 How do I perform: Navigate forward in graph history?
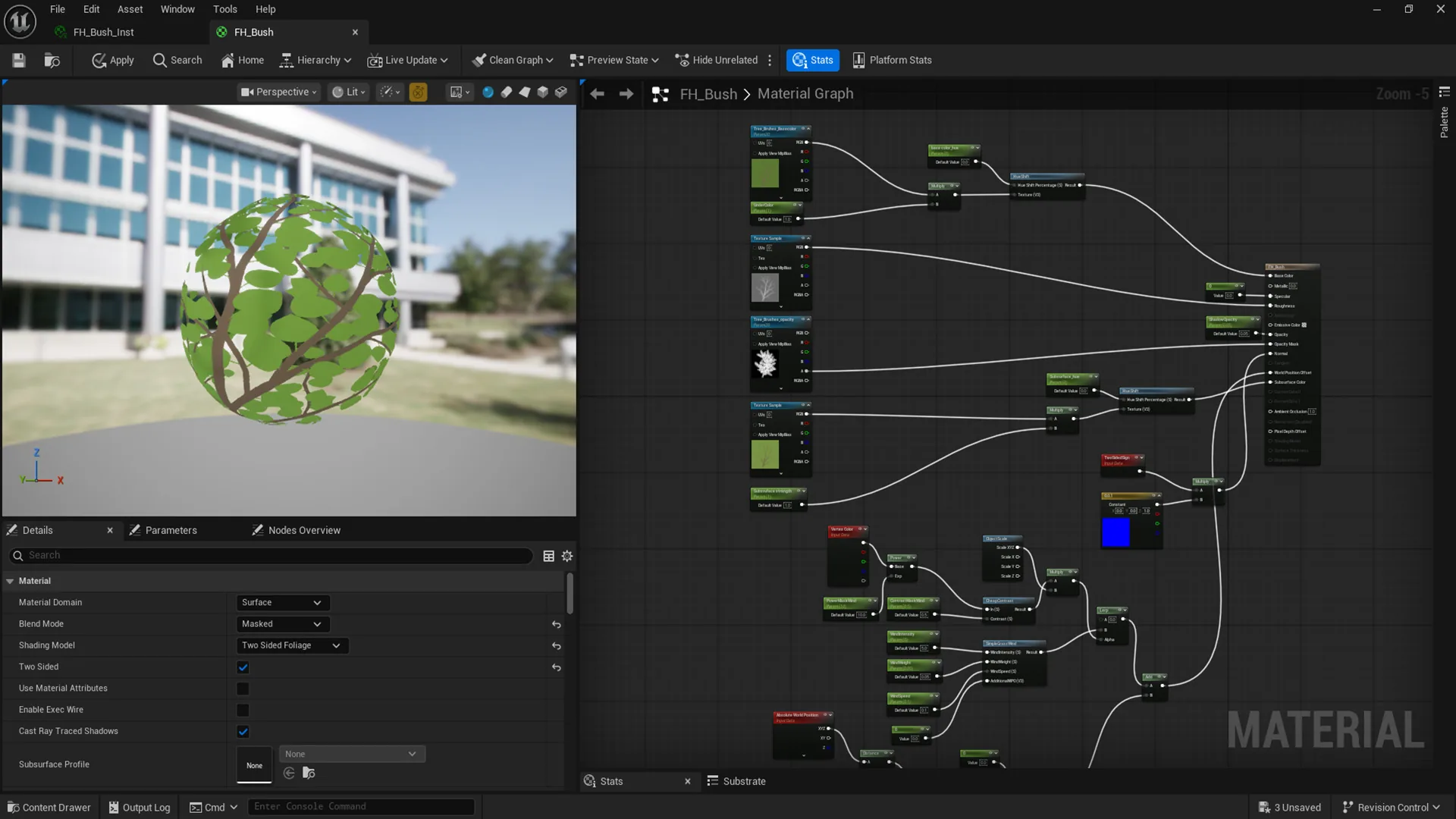(x=626, y=94)
